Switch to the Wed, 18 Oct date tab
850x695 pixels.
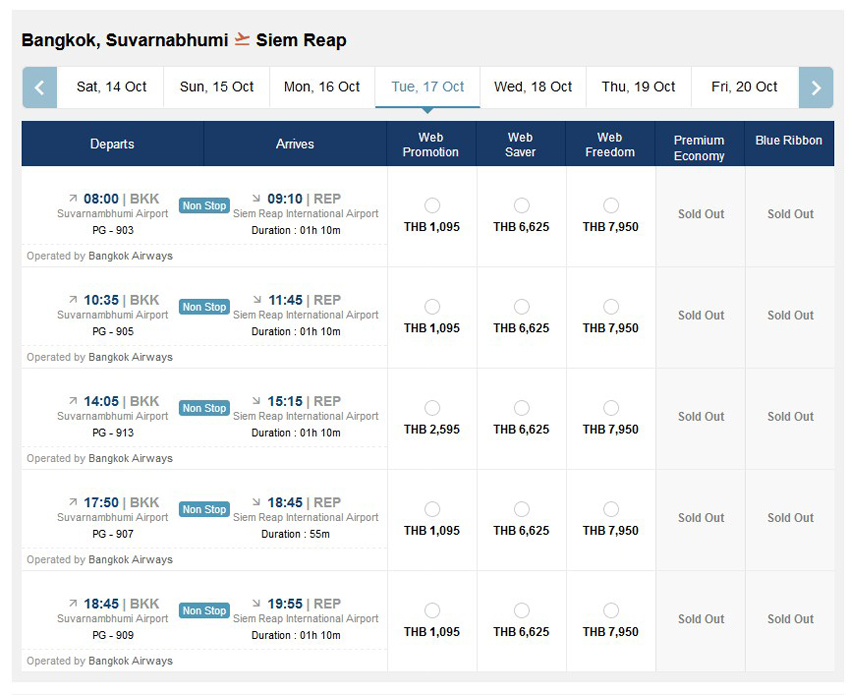533,87
